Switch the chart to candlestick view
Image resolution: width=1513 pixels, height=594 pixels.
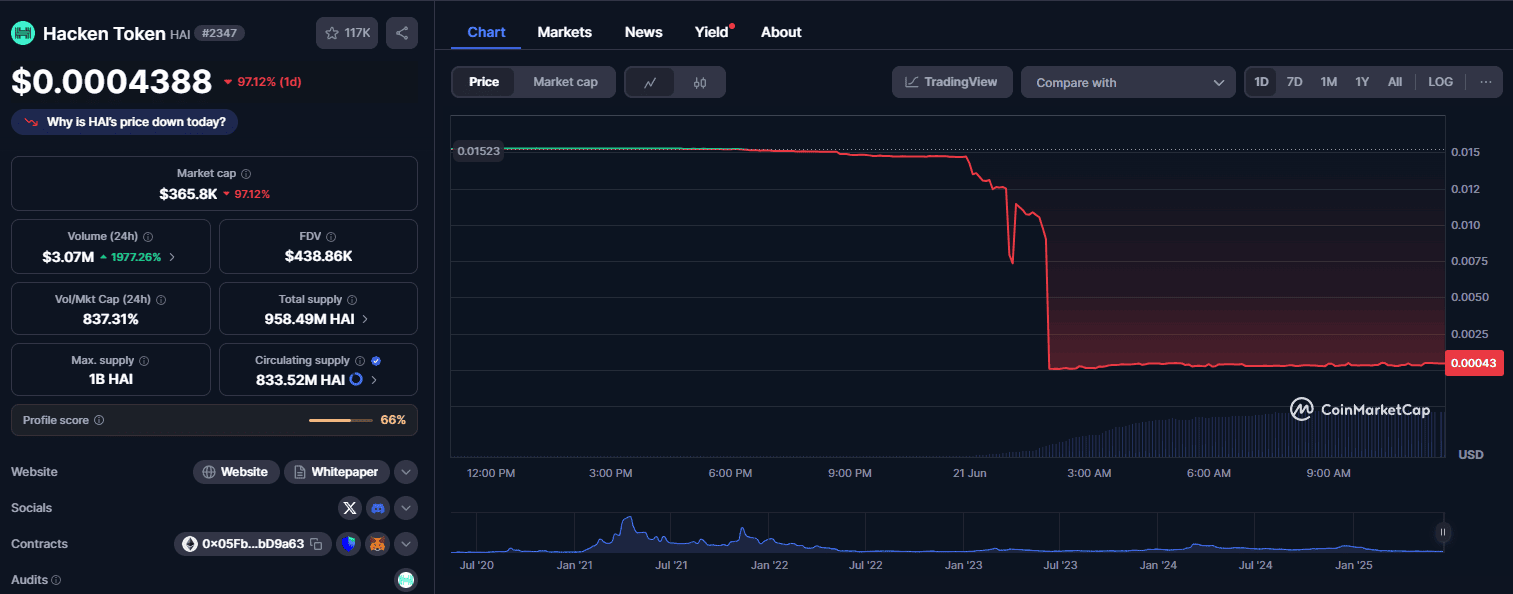pos(700,82)
